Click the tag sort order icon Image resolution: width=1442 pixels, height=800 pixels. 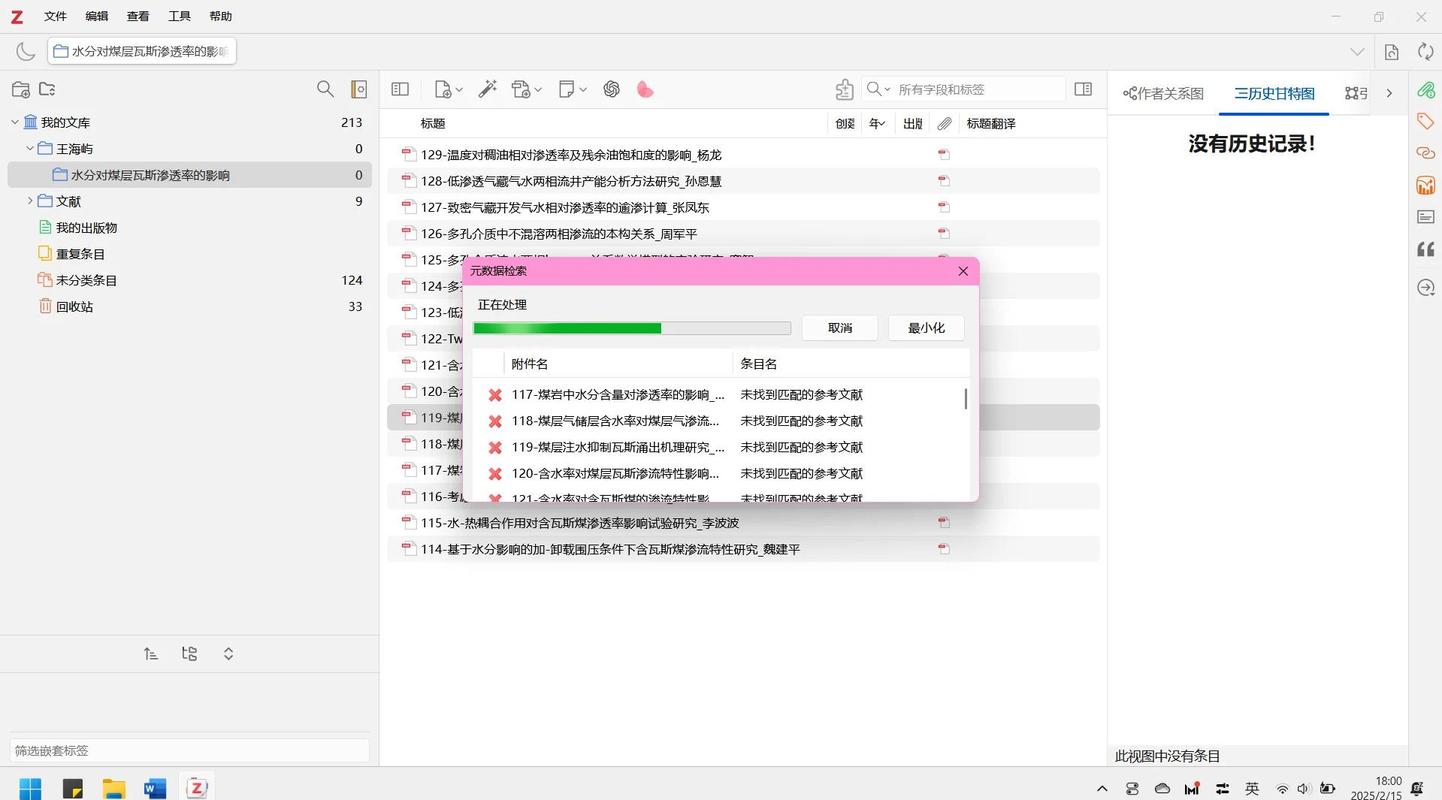pos(150,654)
